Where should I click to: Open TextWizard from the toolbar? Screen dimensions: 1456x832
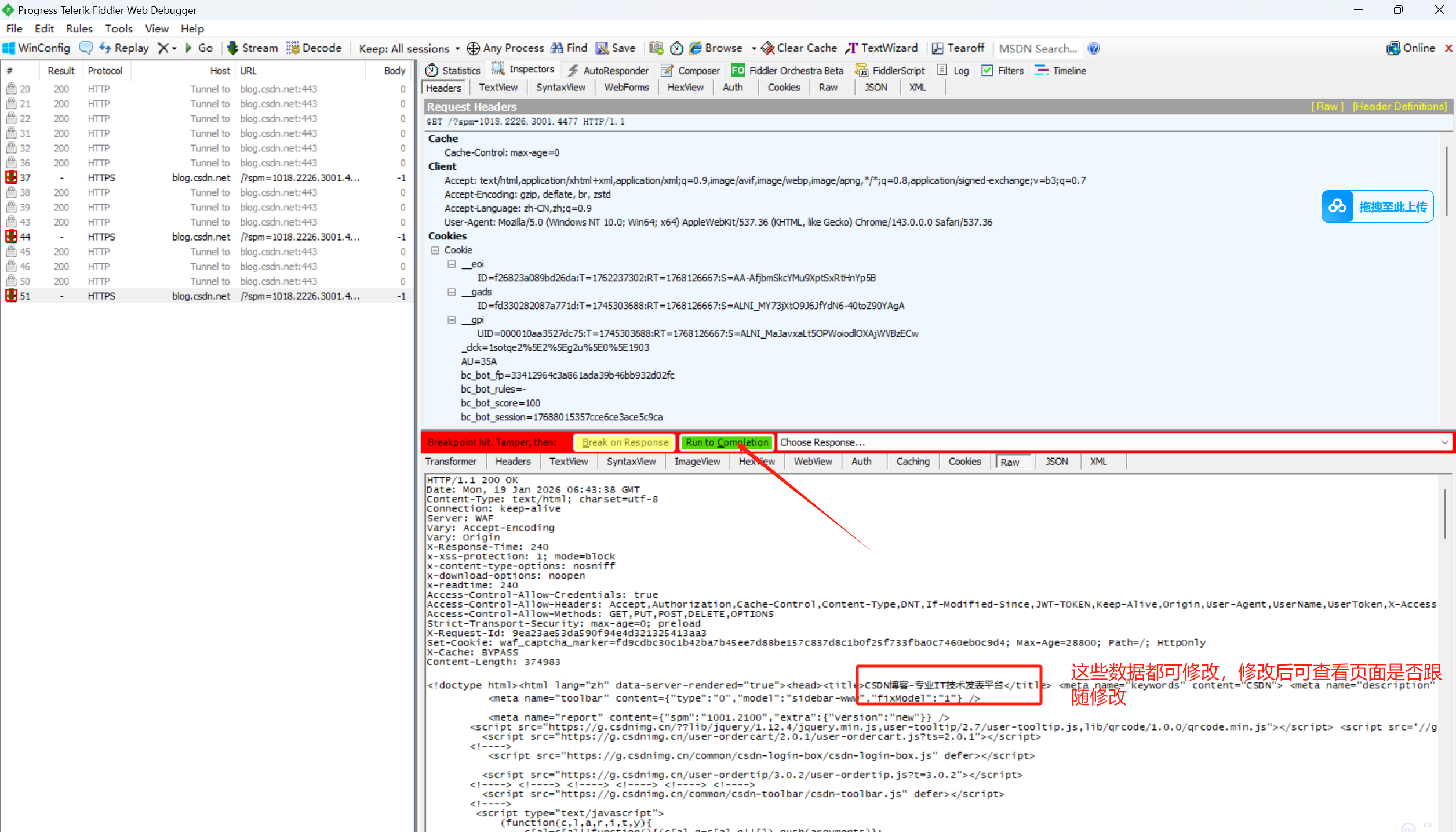pos(882,48)
